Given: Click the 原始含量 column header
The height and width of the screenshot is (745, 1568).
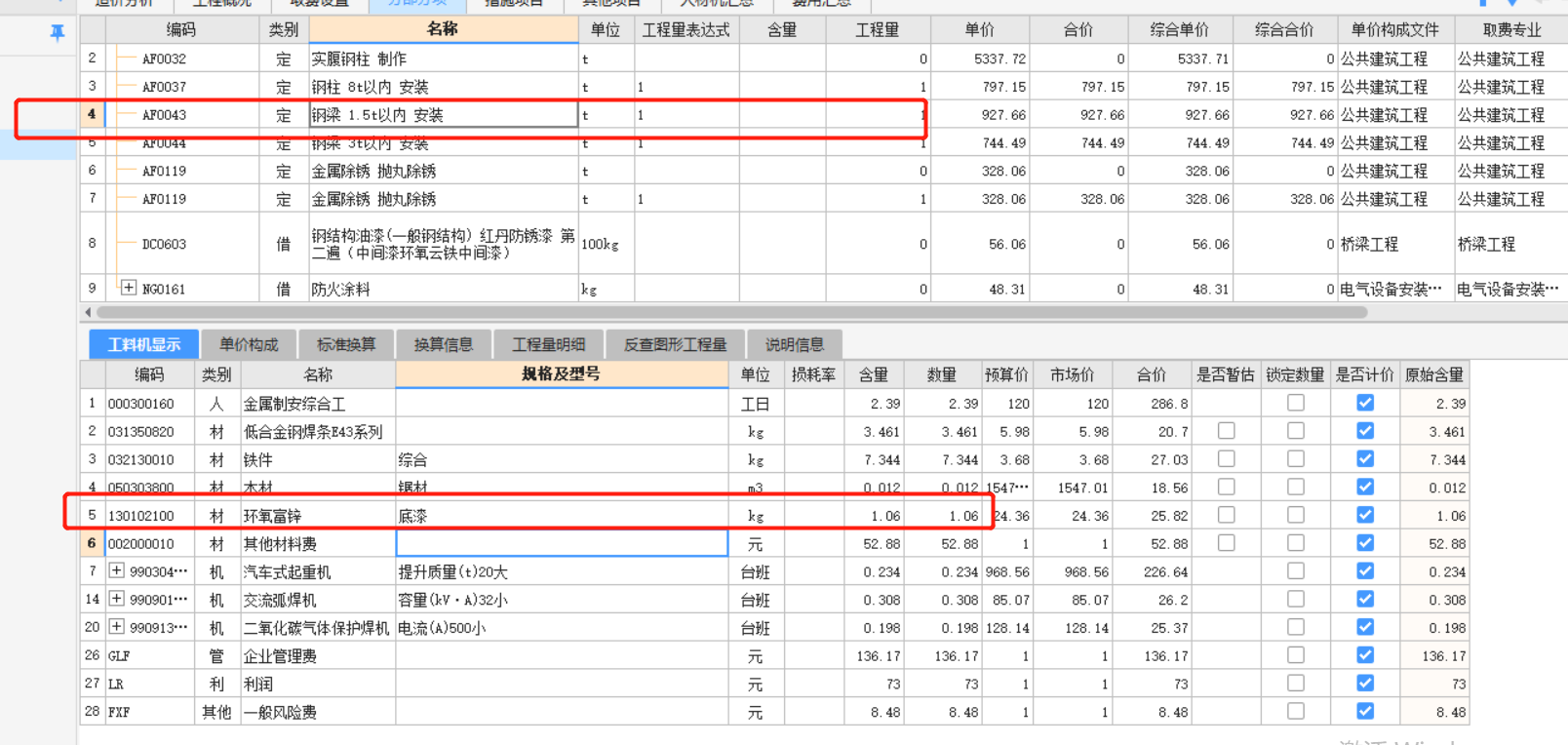Looking at the screenshot, I should (1434, 374).
